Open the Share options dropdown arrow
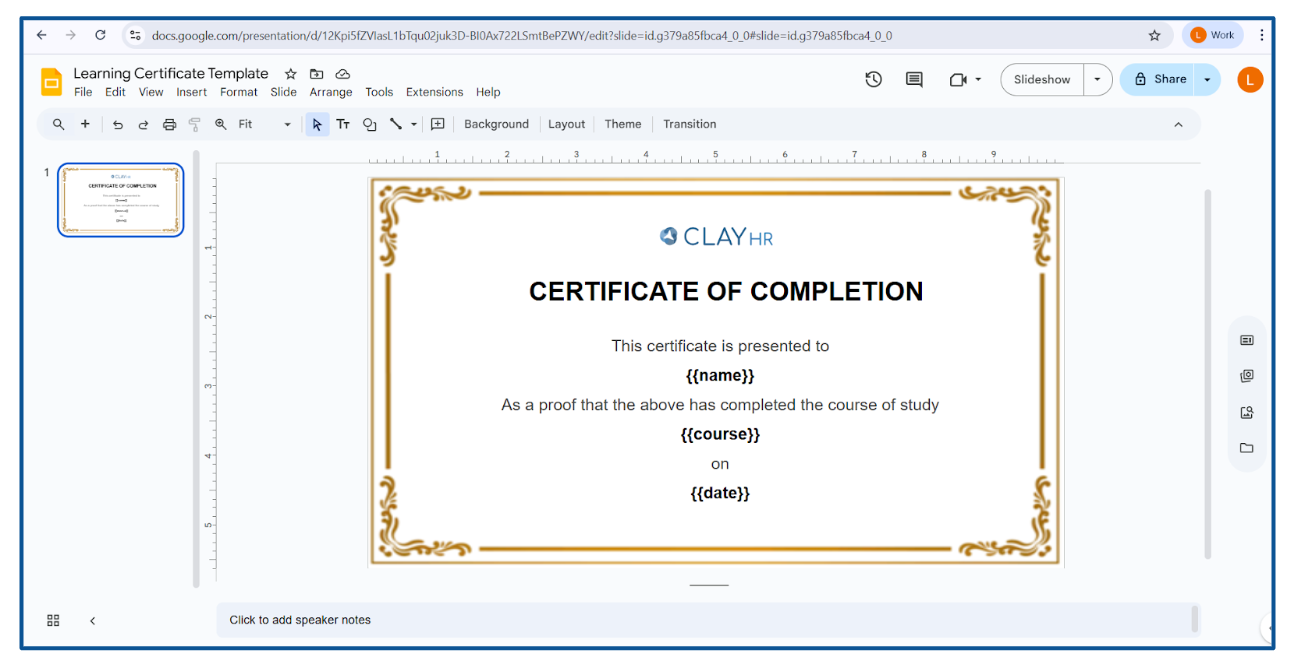This screenshot has width=1291, height=672. coord(1207,79)
